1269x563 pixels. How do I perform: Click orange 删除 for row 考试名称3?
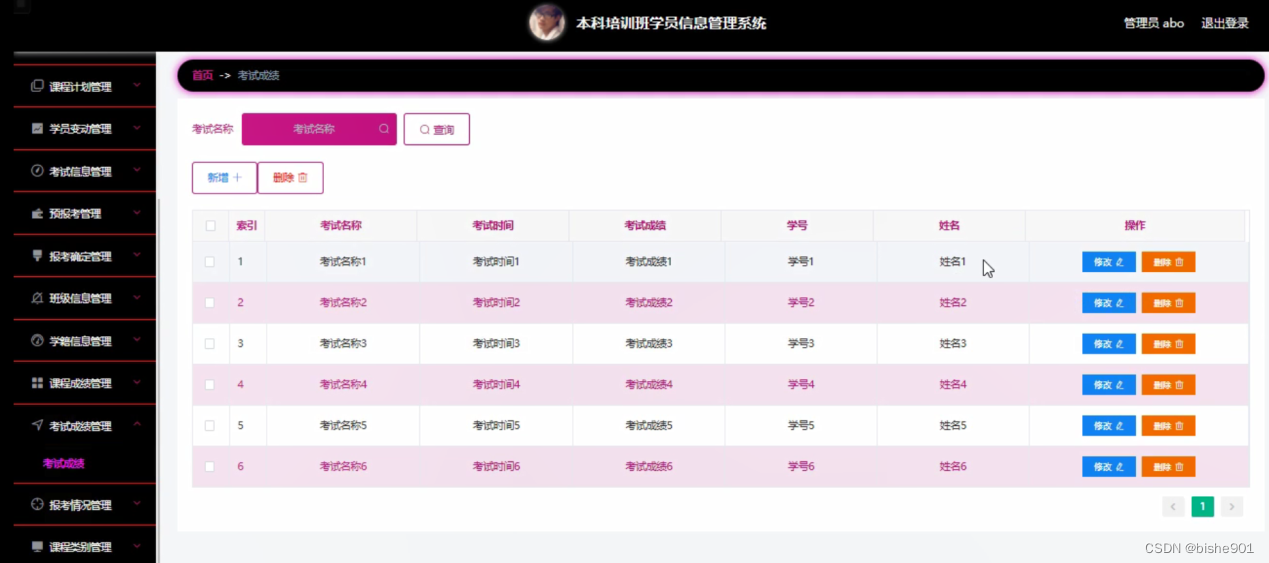click(x=1168, y=344)
